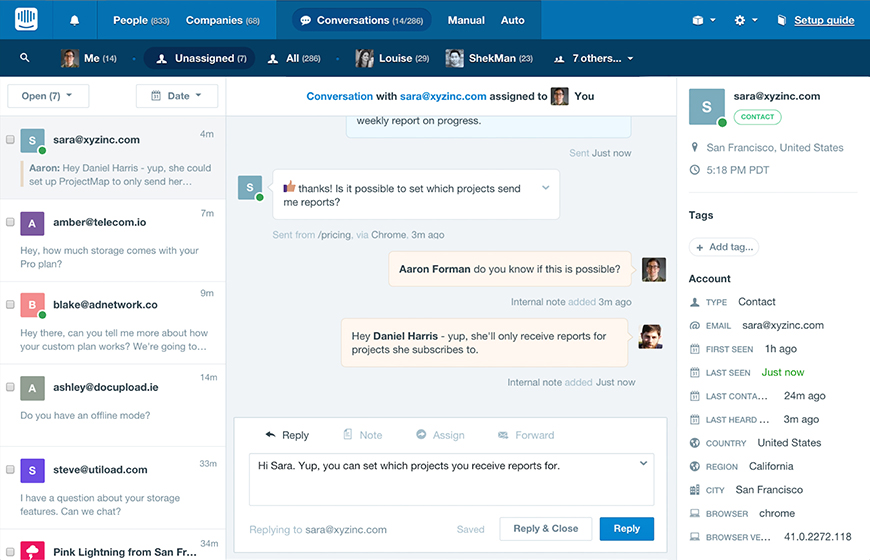Click the steve@utiload.com purple avatar
The height and width of the screenshot is (560, 870).
click(x=32, y=471)
